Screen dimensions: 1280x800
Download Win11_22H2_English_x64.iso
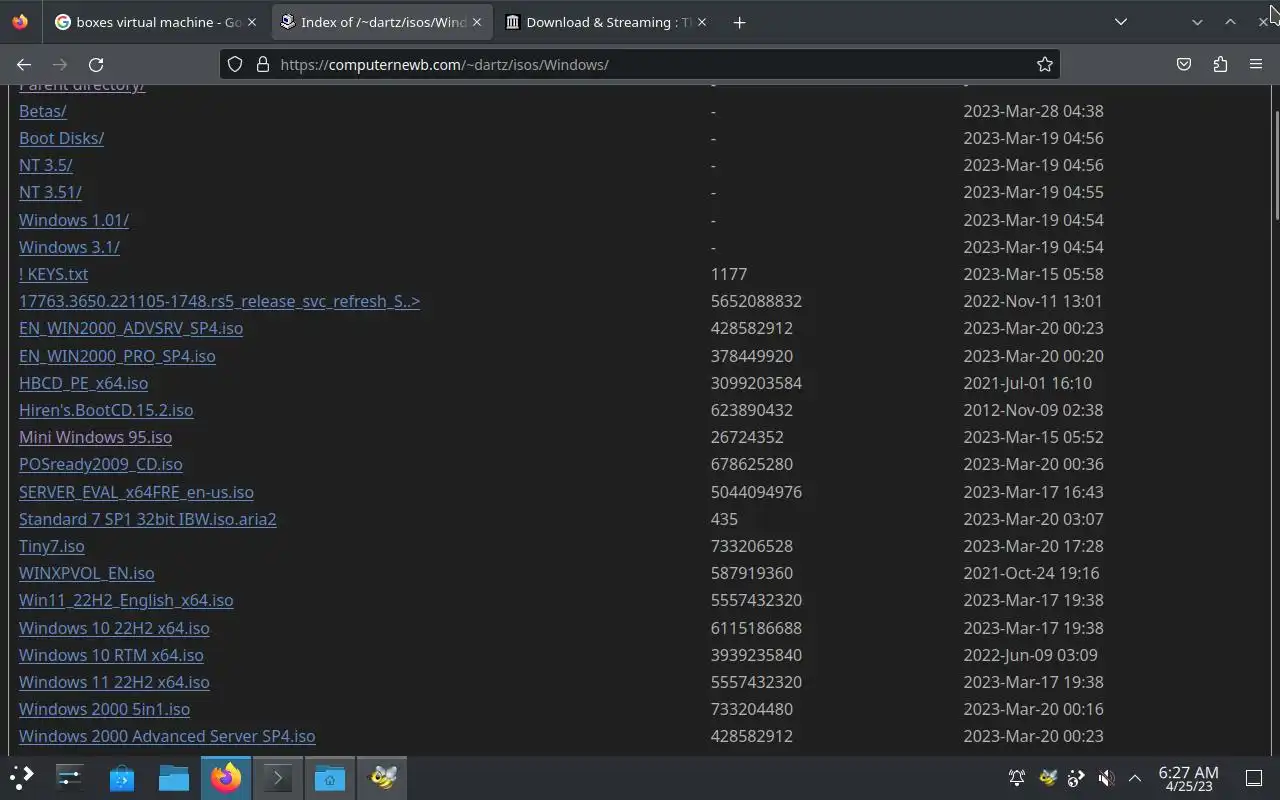(126, 600)
